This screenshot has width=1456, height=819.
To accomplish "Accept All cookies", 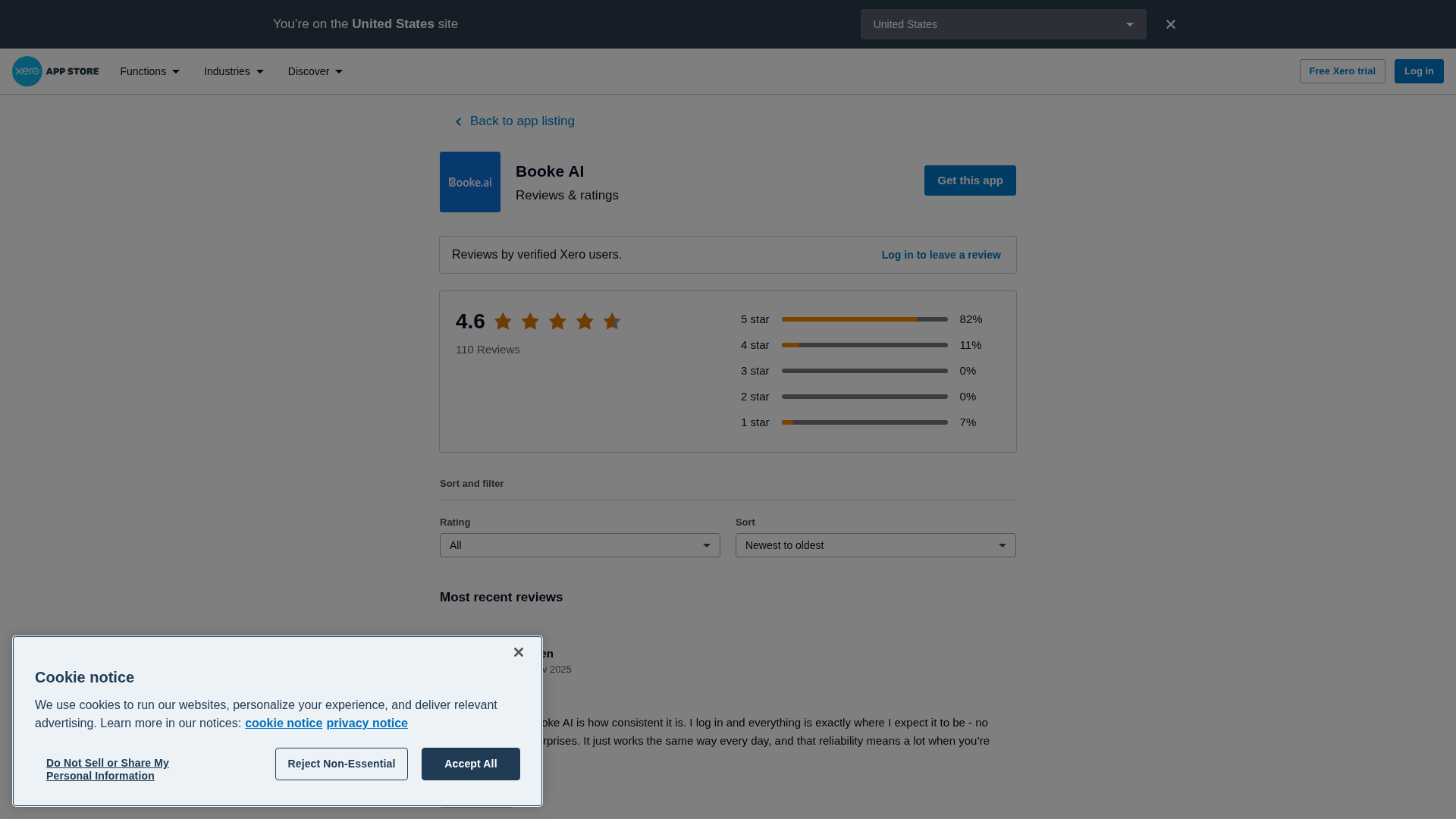I will (x=470, y=764).
